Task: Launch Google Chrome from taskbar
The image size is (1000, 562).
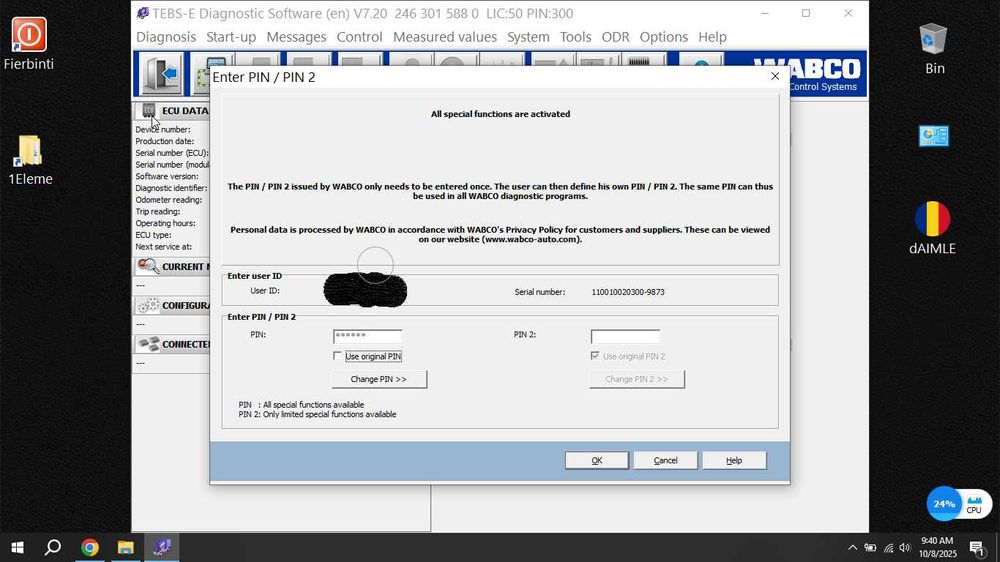Action: pyautogui.click(x=90, y=547)
